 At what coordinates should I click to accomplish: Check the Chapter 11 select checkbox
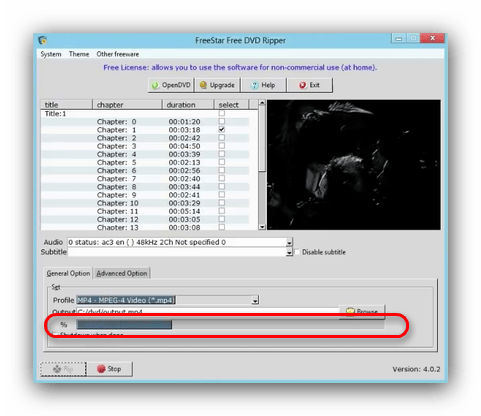tap(222, 211)
